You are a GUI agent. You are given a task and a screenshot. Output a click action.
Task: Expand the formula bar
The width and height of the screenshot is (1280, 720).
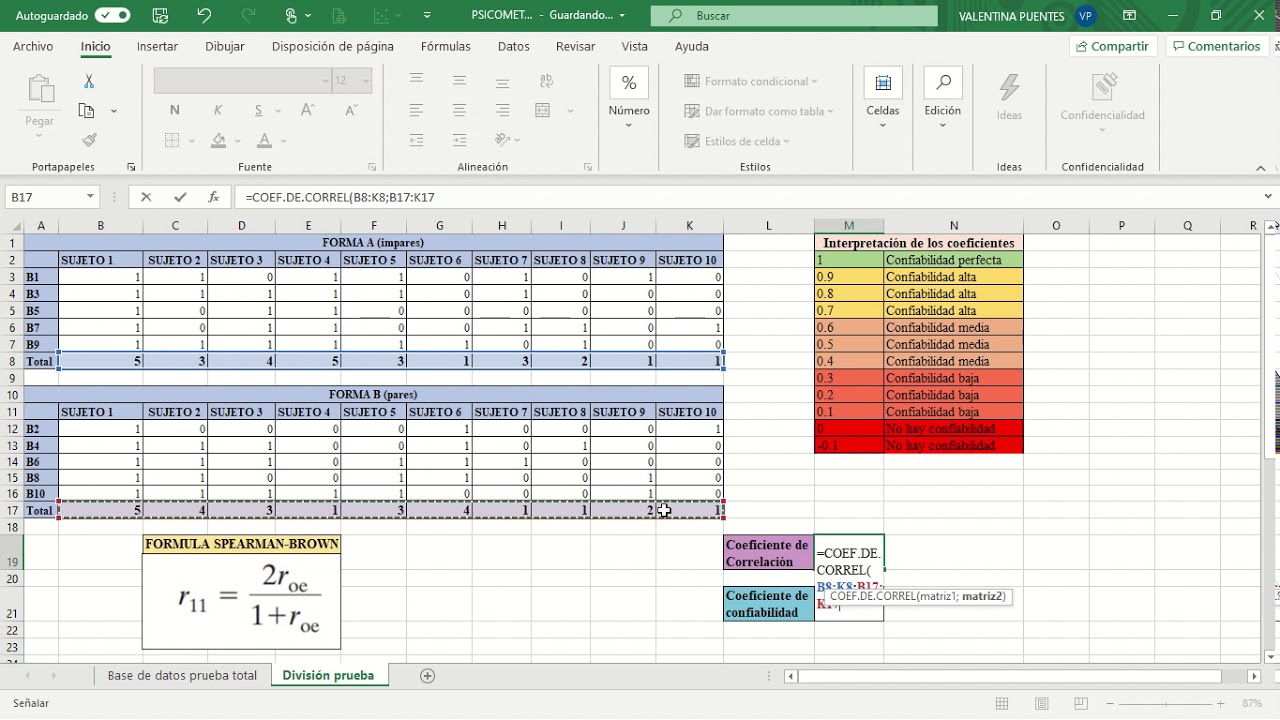(x=1269, y=197)
